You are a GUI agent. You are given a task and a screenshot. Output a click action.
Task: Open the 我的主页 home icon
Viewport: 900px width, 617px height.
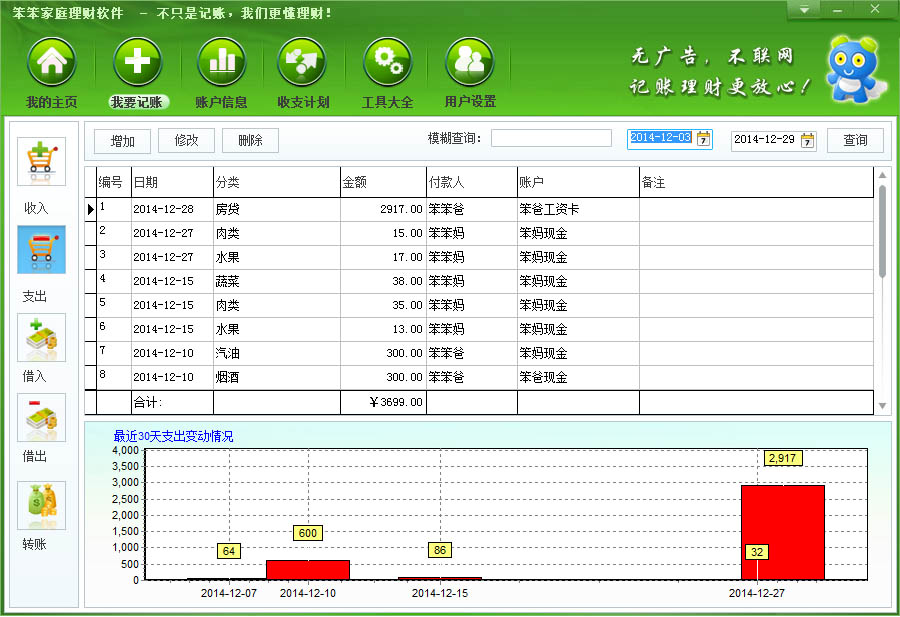coord(51,63)
